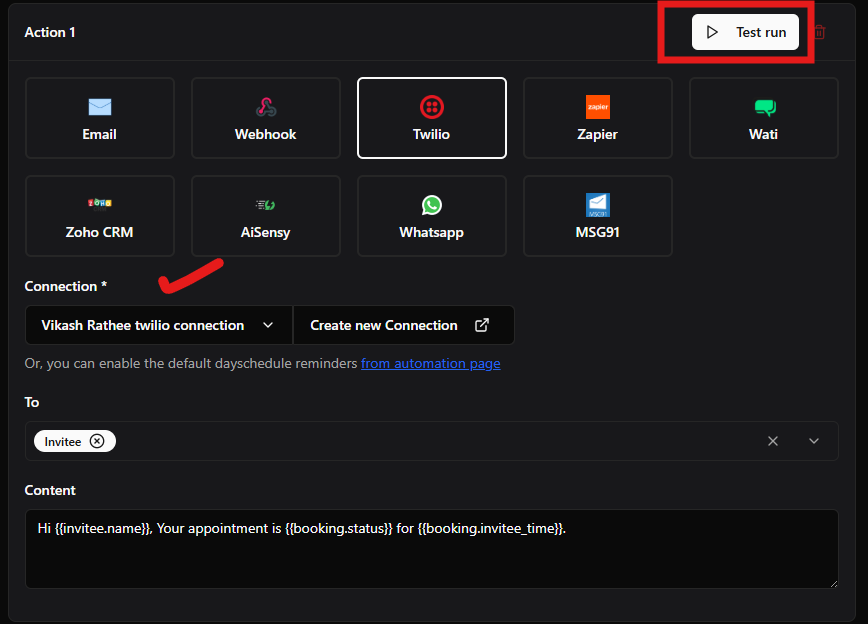
Task: Select the Twilio action tile
Action: [432, 118]
